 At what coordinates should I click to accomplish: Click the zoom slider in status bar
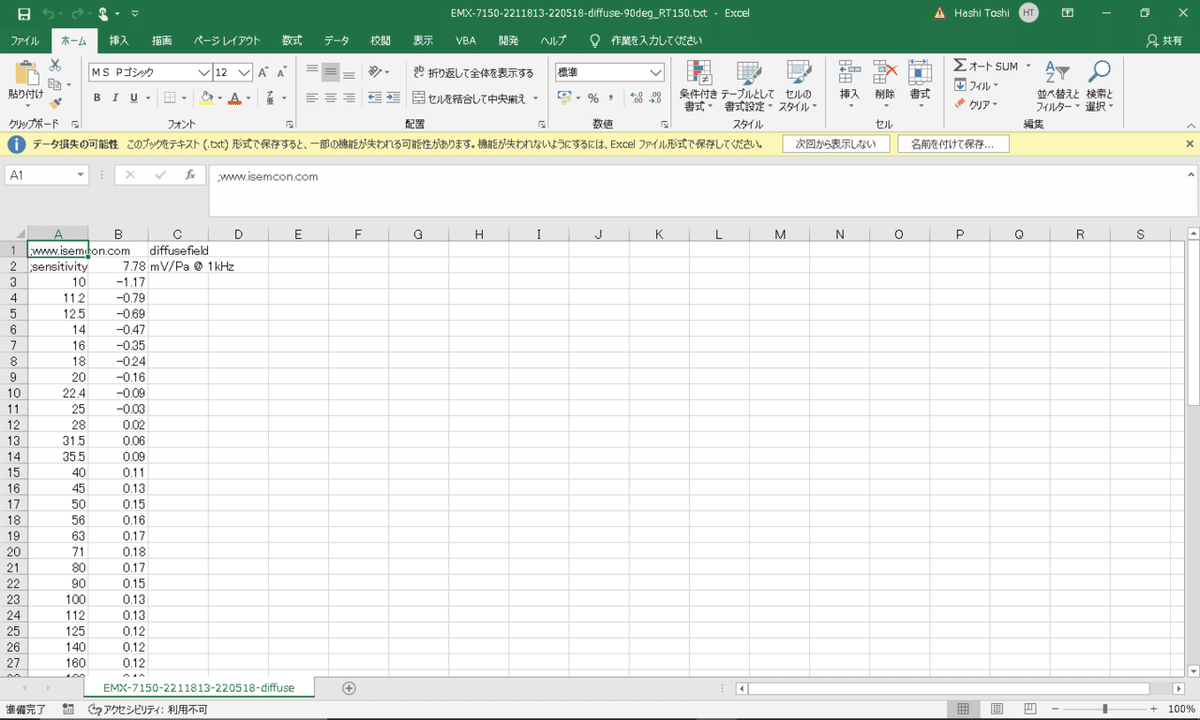point(1105,709)
